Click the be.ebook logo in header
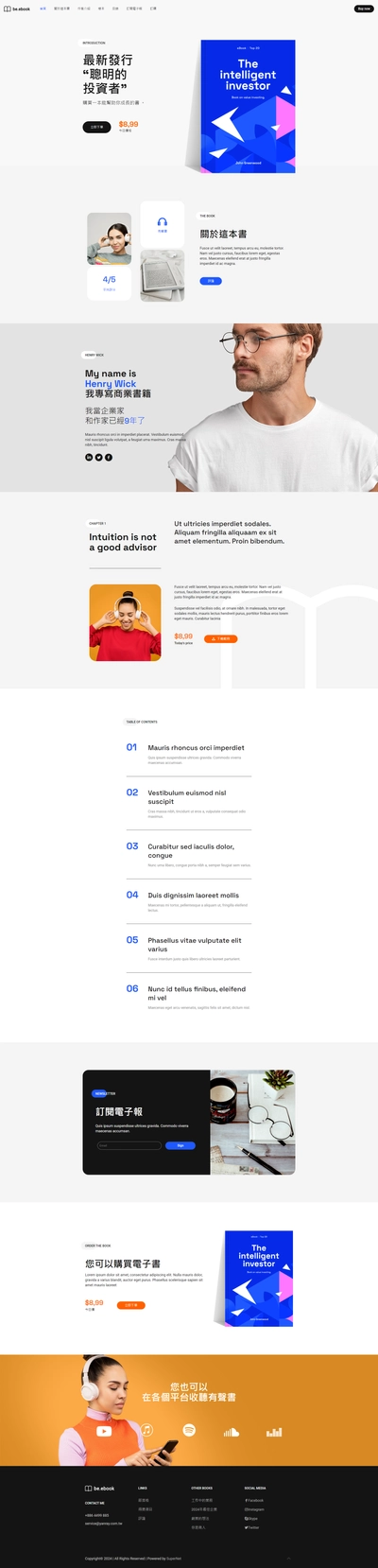378x1568 pixels. [17, 9]
